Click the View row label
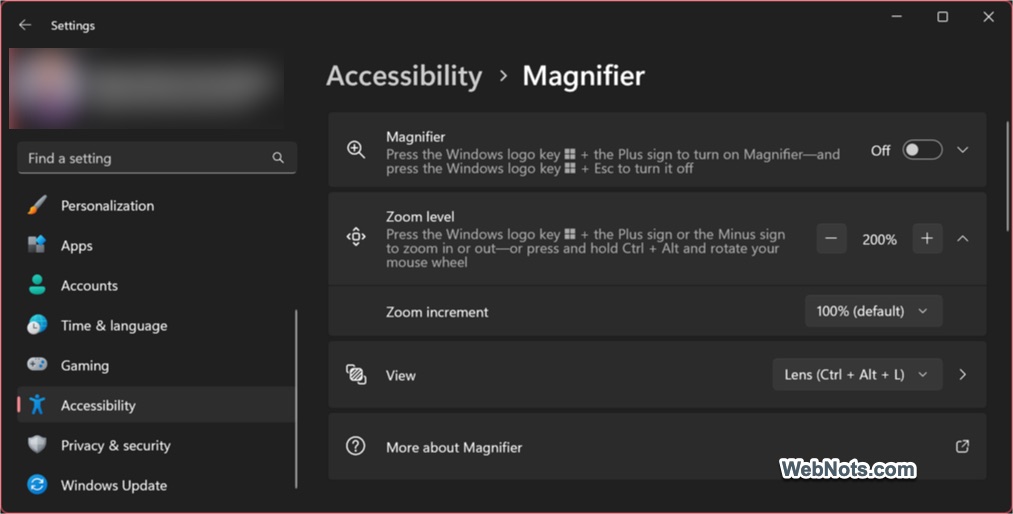Screen dimensions: 1013x514 click(401, 375)
